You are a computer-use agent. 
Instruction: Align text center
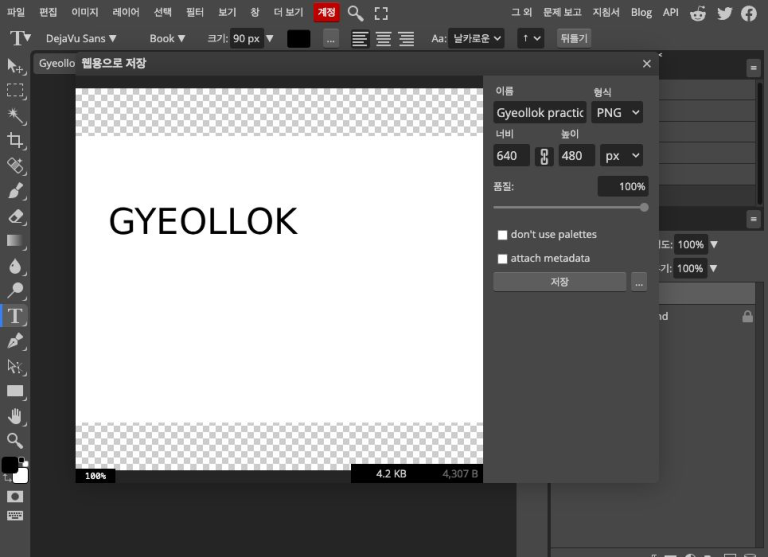coord(384,39)
